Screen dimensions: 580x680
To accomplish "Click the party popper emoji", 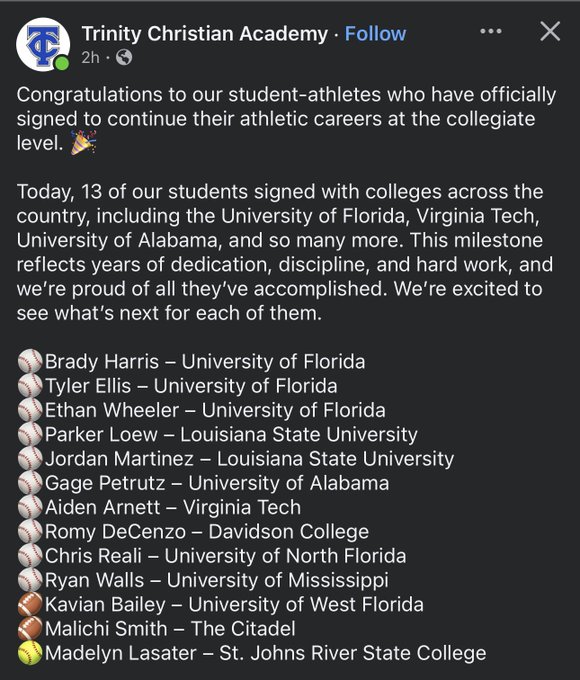I will (83, 142).
